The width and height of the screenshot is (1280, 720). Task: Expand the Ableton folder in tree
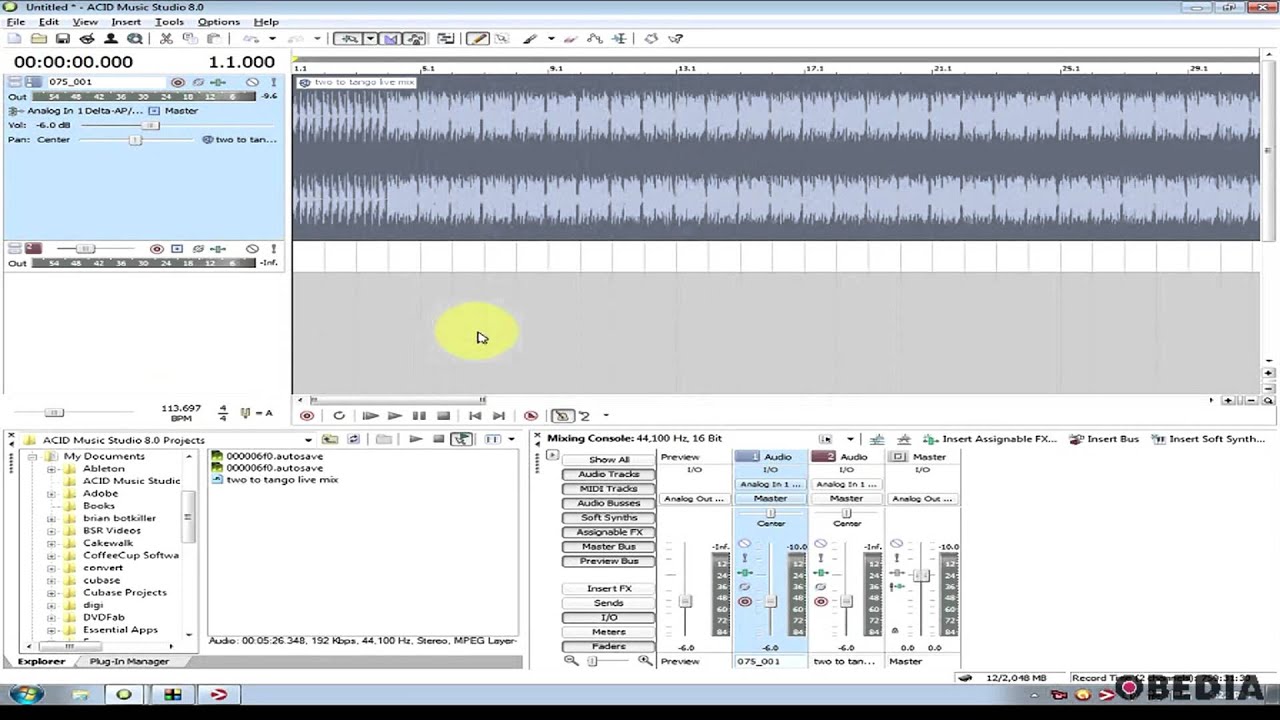51,469
